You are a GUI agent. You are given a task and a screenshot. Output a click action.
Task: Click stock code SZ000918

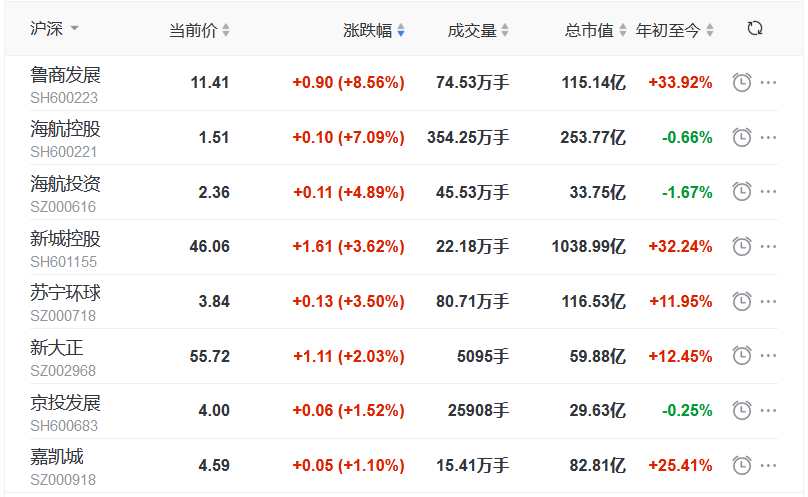63,480
